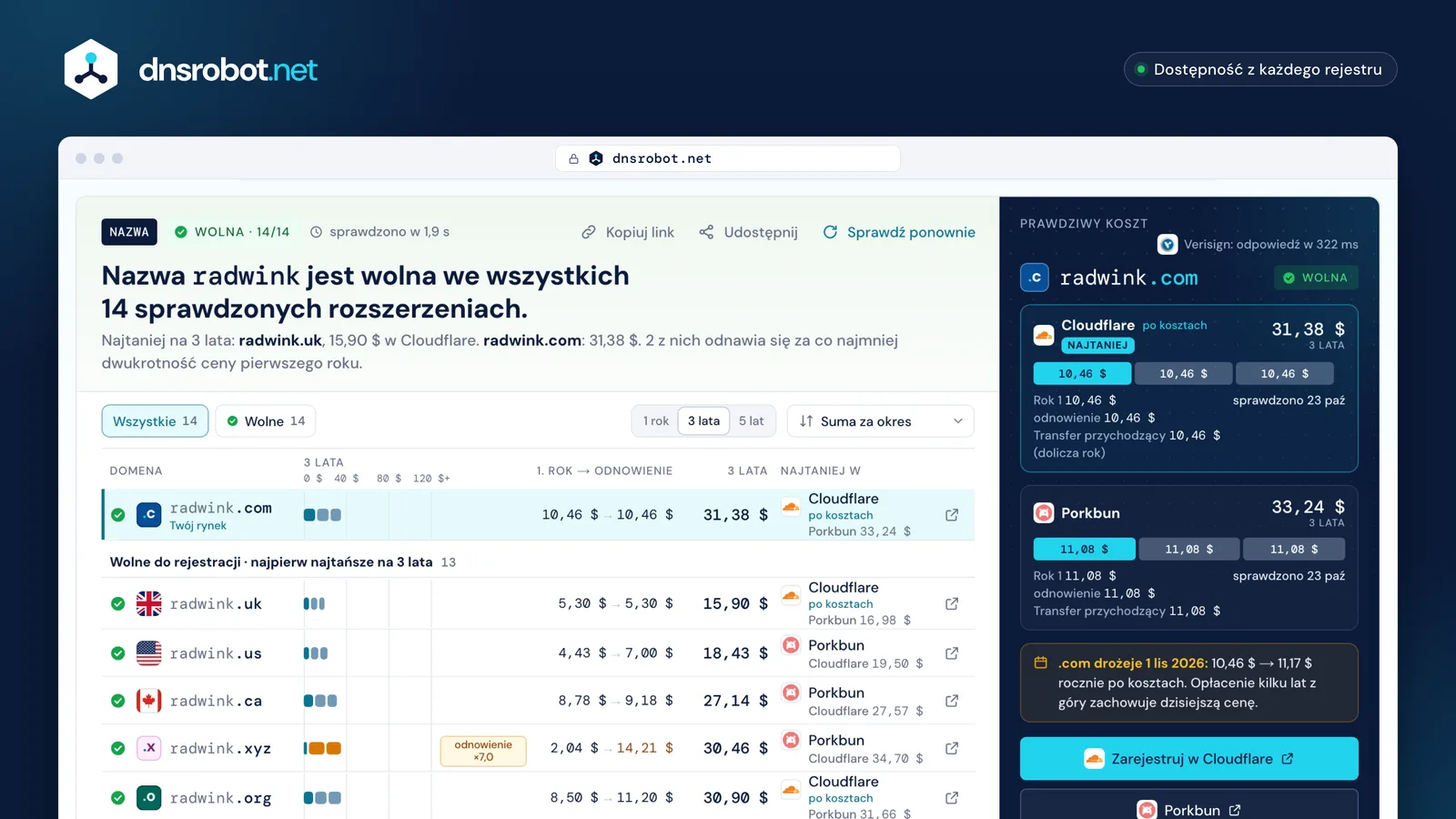Click the NAZWA label badge
The width and height of the screenshot is (1456, 819).
pyautogui.click(x=129, y=232)
